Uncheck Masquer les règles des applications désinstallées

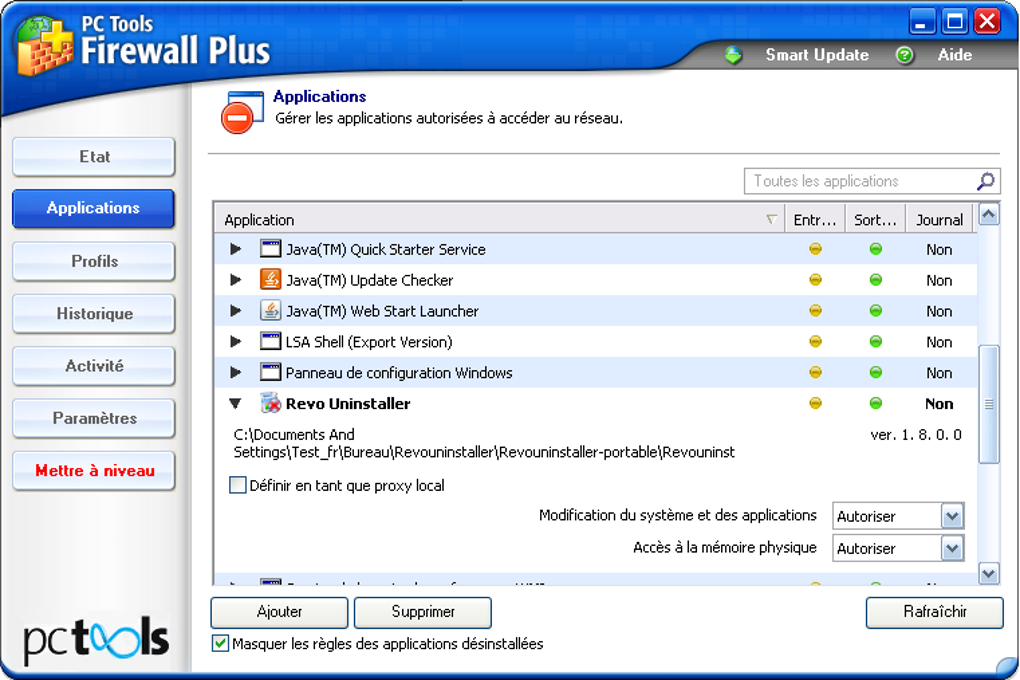point(221,644)
